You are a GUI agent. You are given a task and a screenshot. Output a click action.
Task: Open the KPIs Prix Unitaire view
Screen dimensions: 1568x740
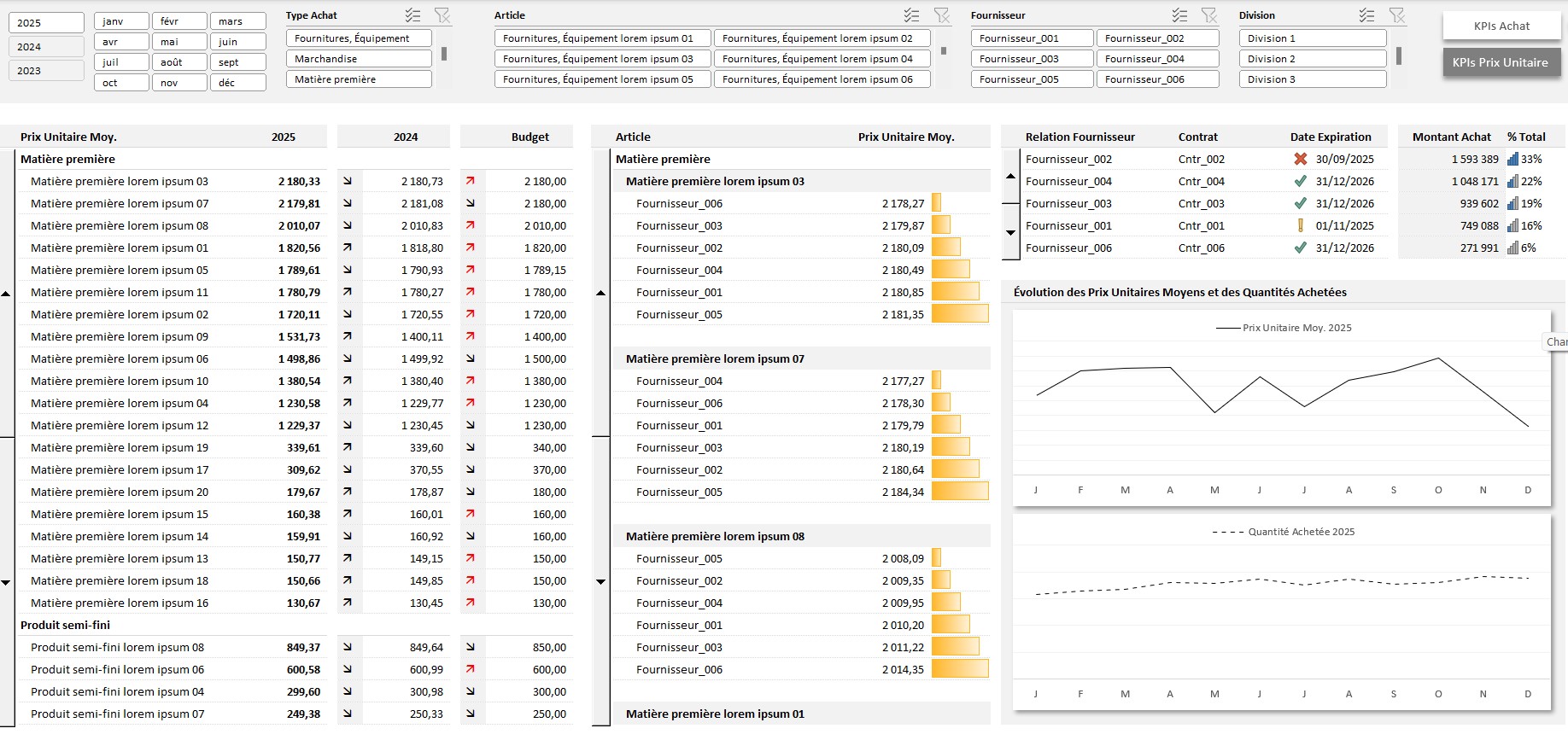(1500, 62)
